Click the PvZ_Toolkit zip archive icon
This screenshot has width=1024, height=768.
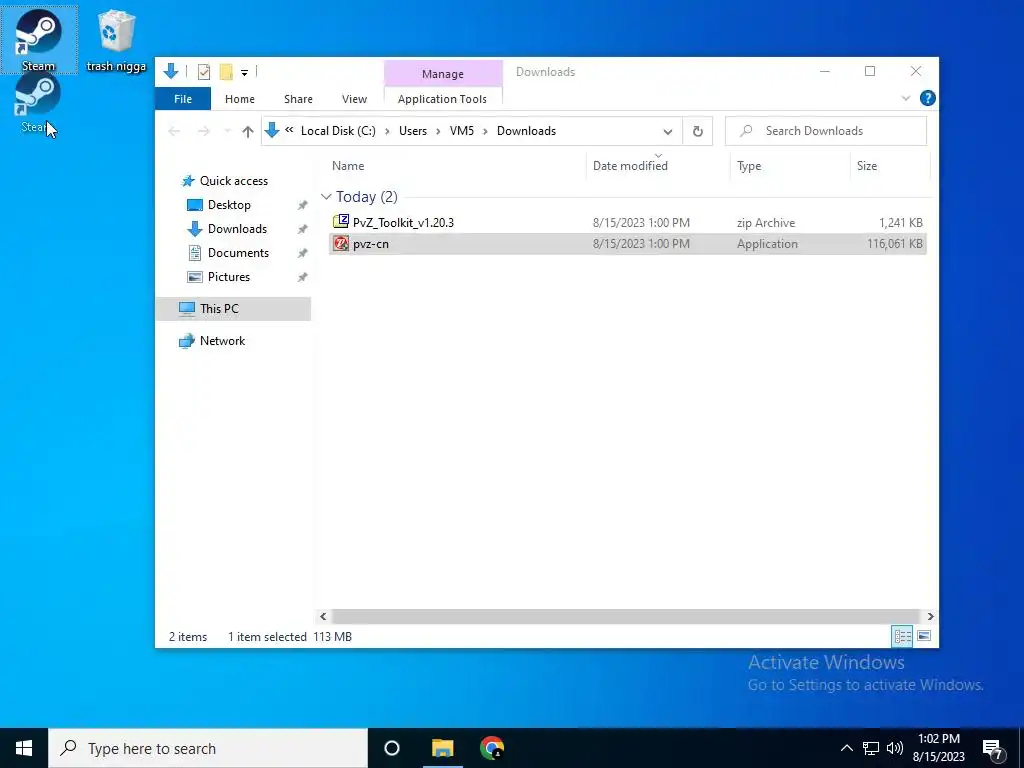click(341, 221)
